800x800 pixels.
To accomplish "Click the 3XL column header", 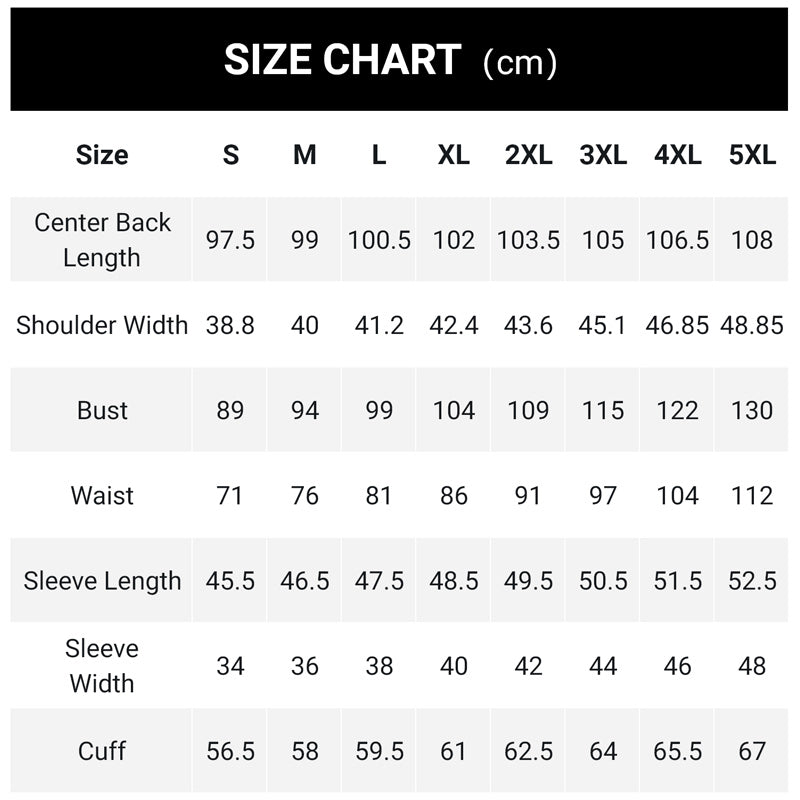I will pyautogui.click(x=603, y=155).
